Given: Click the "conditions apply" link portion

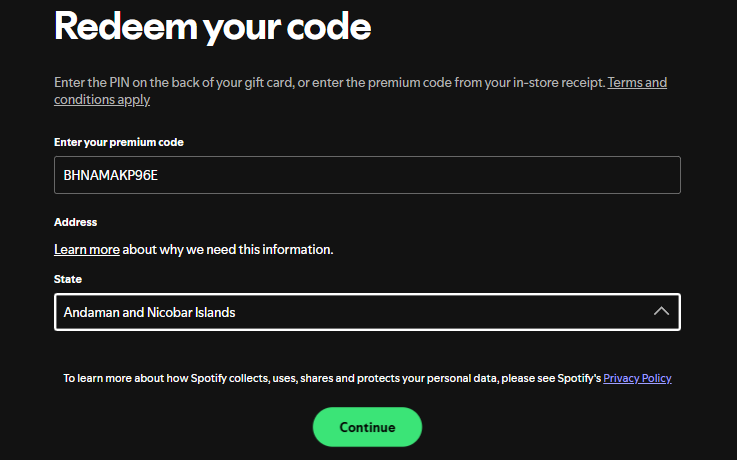Looking at the screenshot, I should [x=102, y=99].
